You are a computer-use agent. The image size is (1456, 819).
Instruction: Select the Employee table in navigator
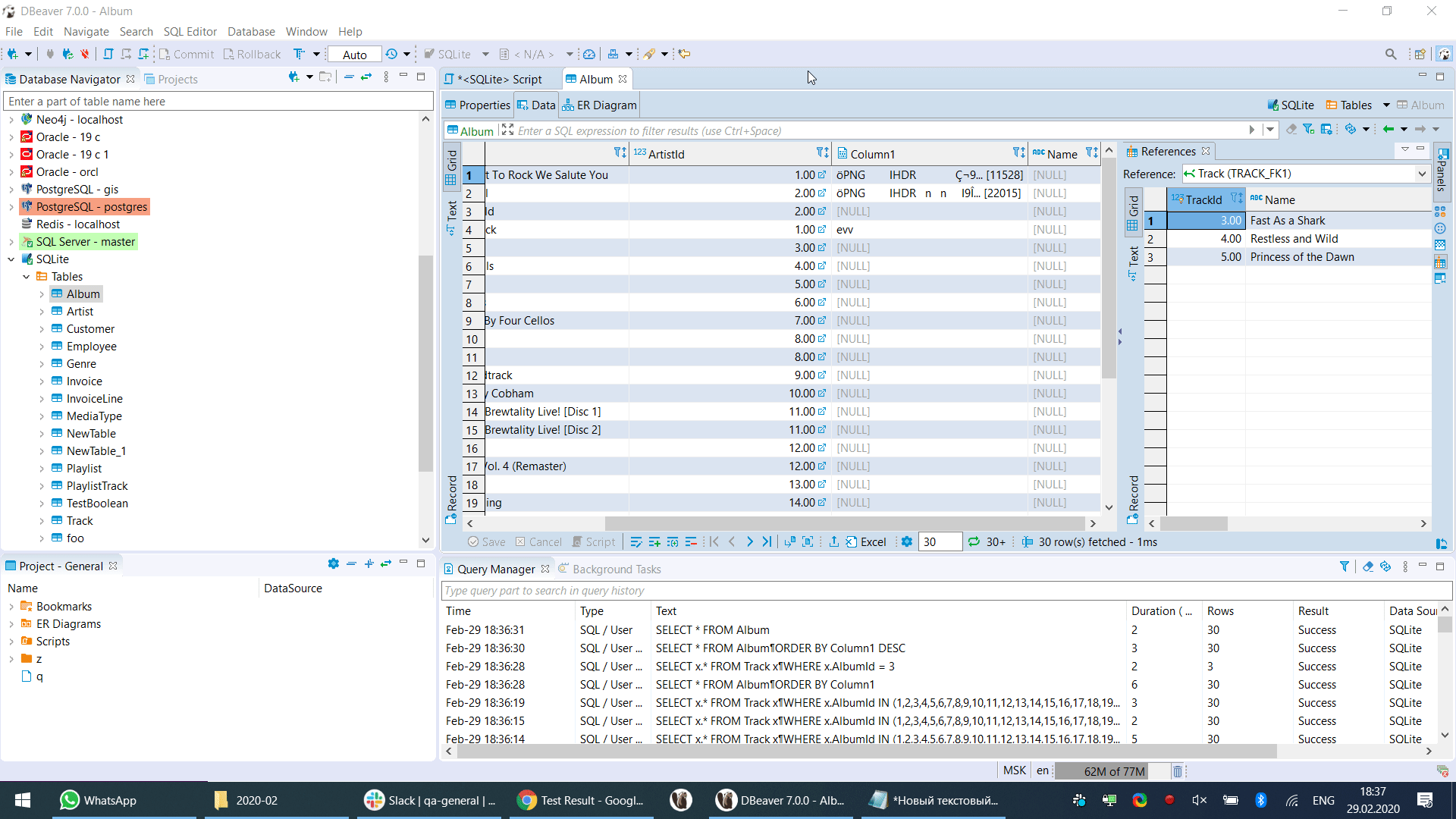(x=91, y=347)
